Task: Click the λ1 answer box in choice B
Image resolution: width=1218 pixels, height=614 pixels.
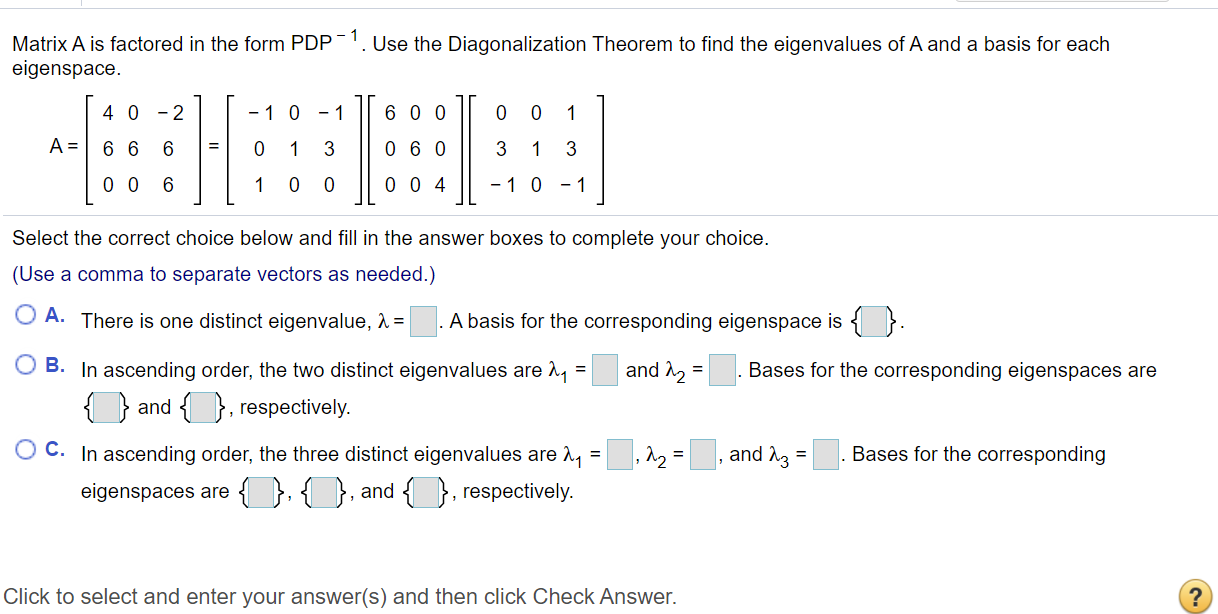Action: (x=604, y=370)
